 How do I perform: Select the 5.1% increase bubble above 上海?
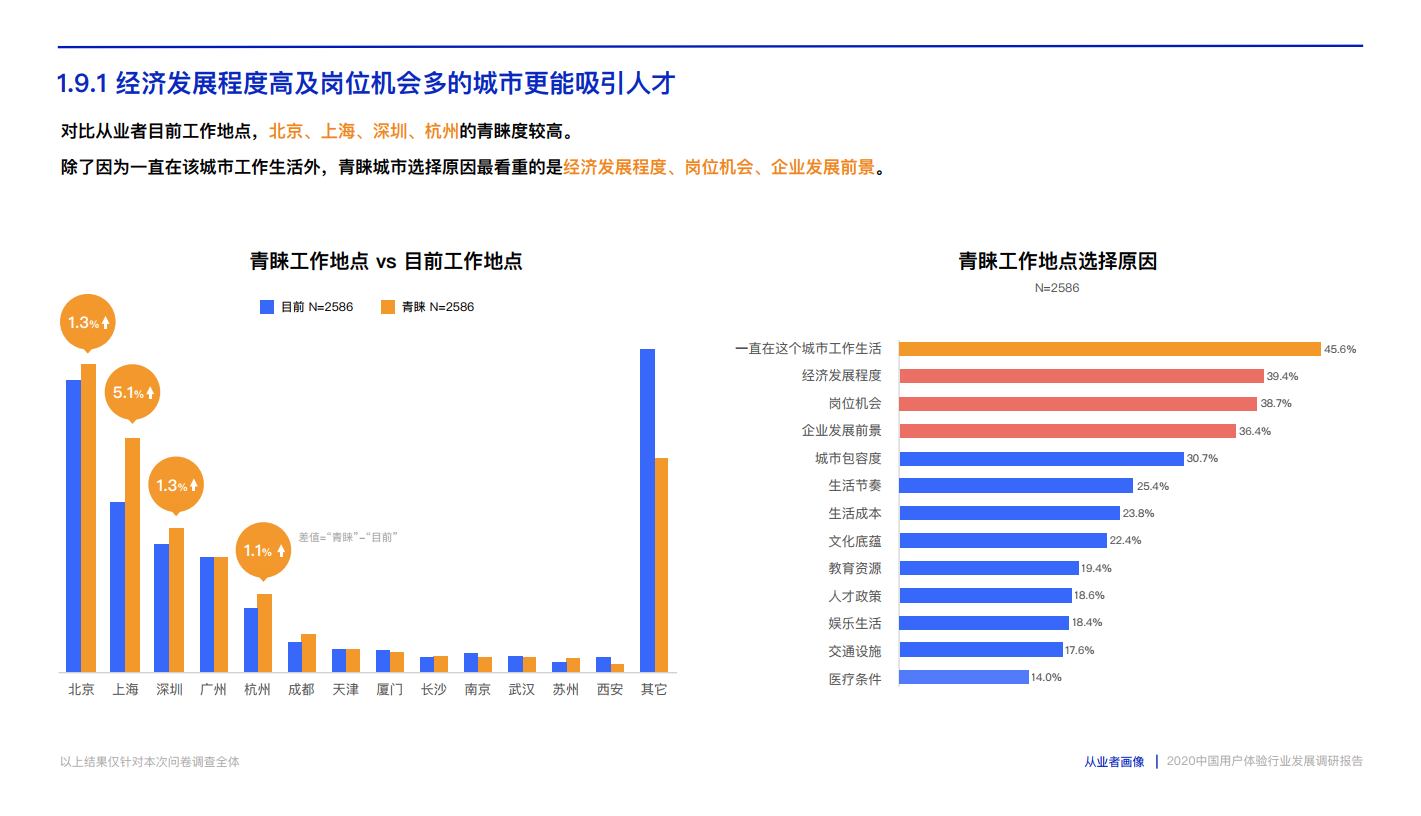[133, 393]
